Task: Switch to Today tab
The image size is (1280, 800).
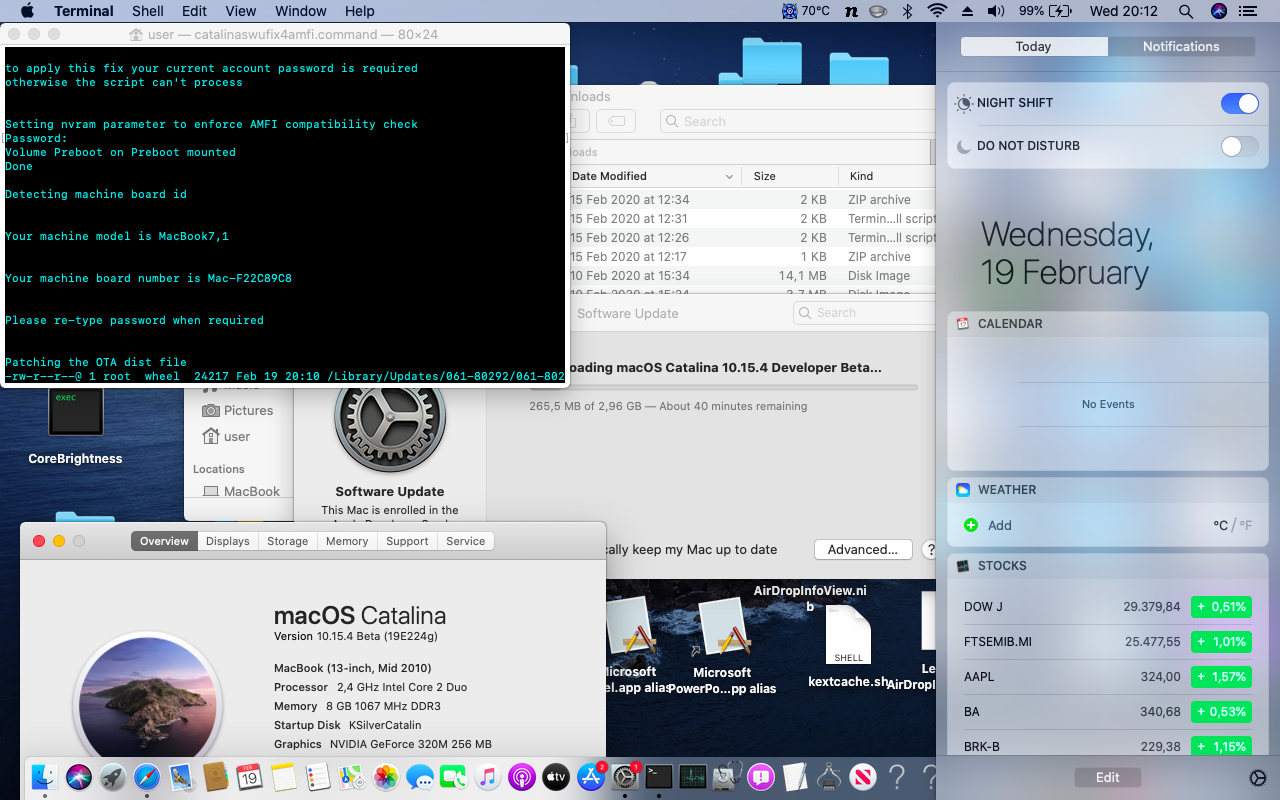Action: (1033, 46)
